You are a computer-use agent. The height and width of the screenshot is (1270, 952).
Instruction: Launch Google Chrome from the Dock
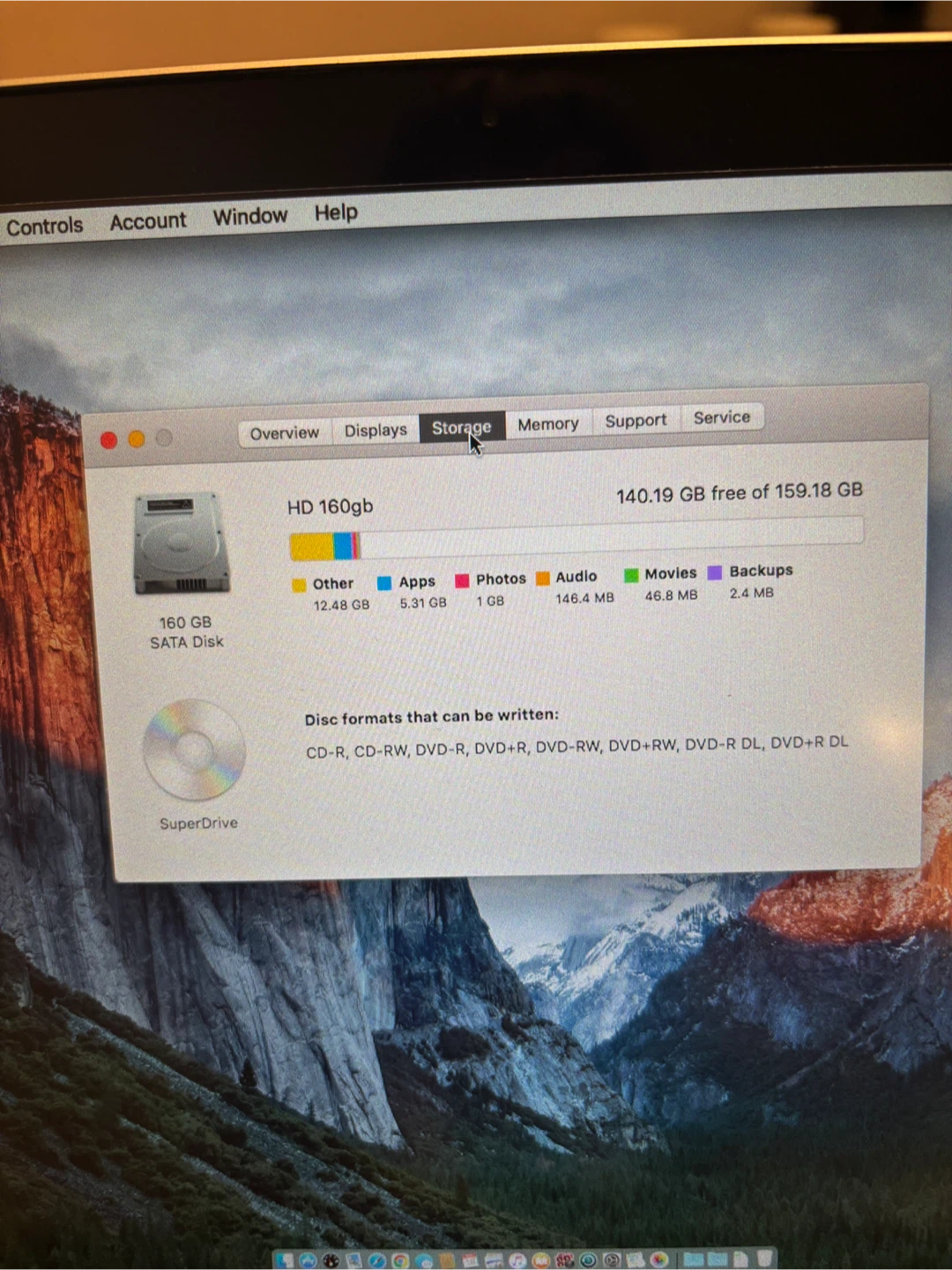coord(400,1259)
